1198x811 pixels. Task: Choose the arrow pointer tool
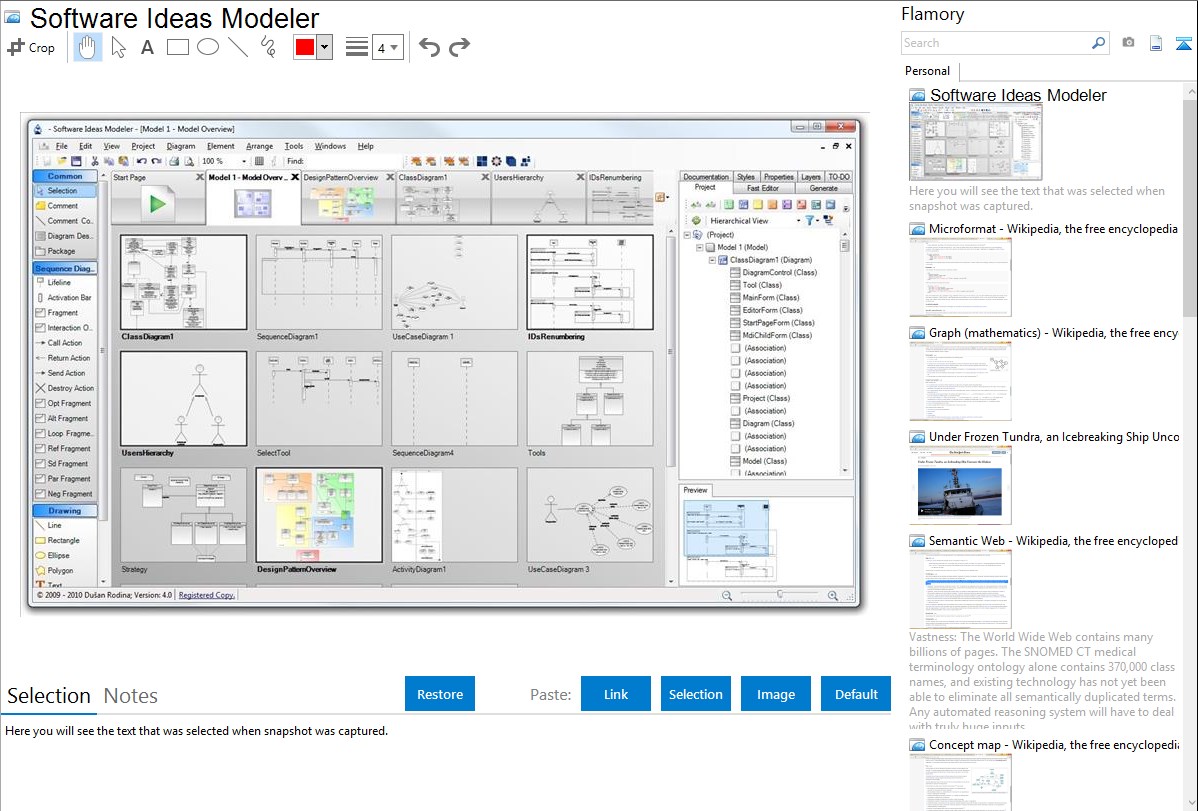[118, 47]
